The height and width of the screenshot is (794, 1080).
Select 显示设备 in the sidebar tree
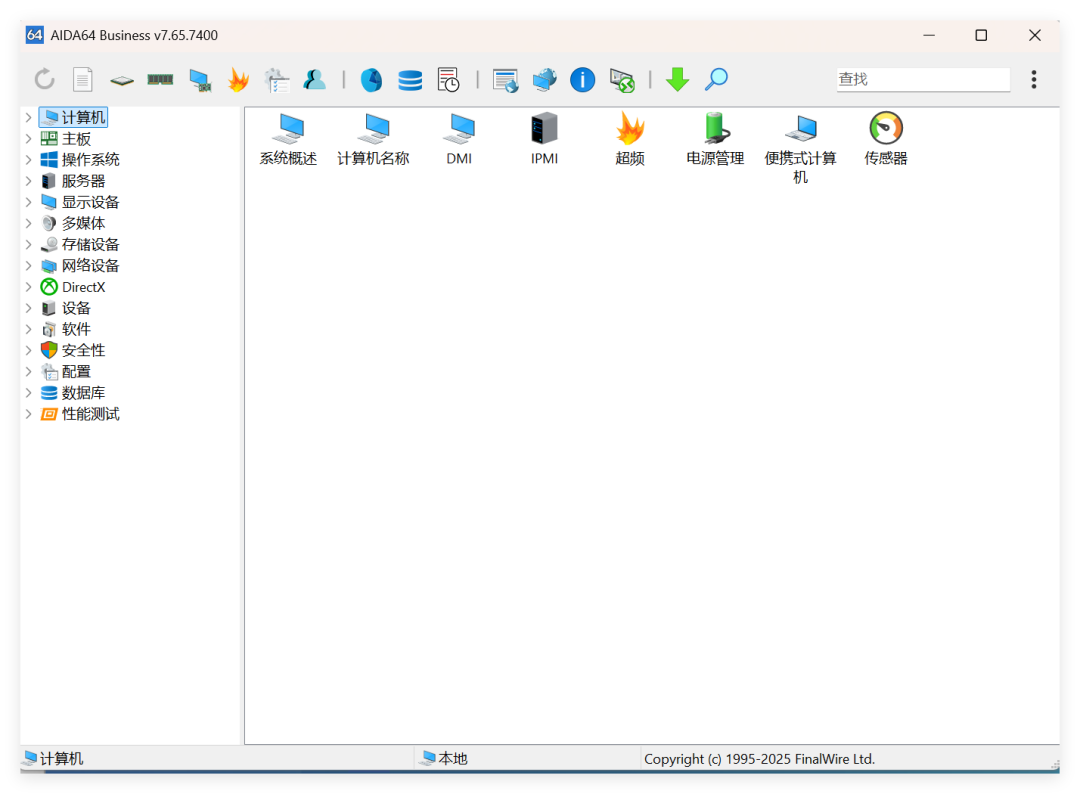[x=91, y=202]
